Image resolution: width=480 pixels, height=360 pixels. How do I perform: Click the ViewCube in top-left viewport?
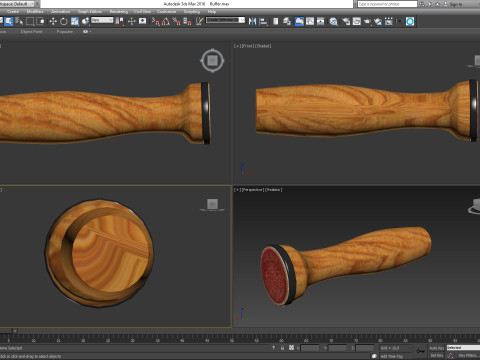(212, 61)
